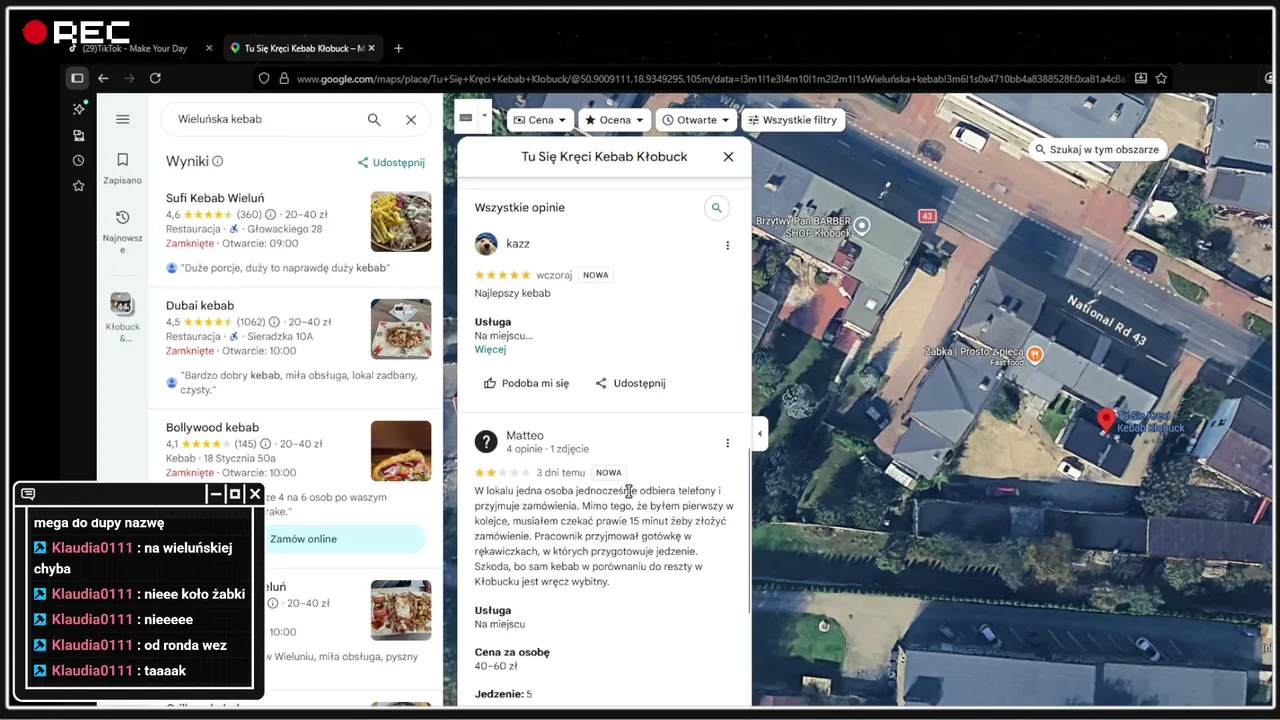
Task: Open the Dubai kebab photo thumbnail
Action: pyautogui.click(x=401, y=329)
